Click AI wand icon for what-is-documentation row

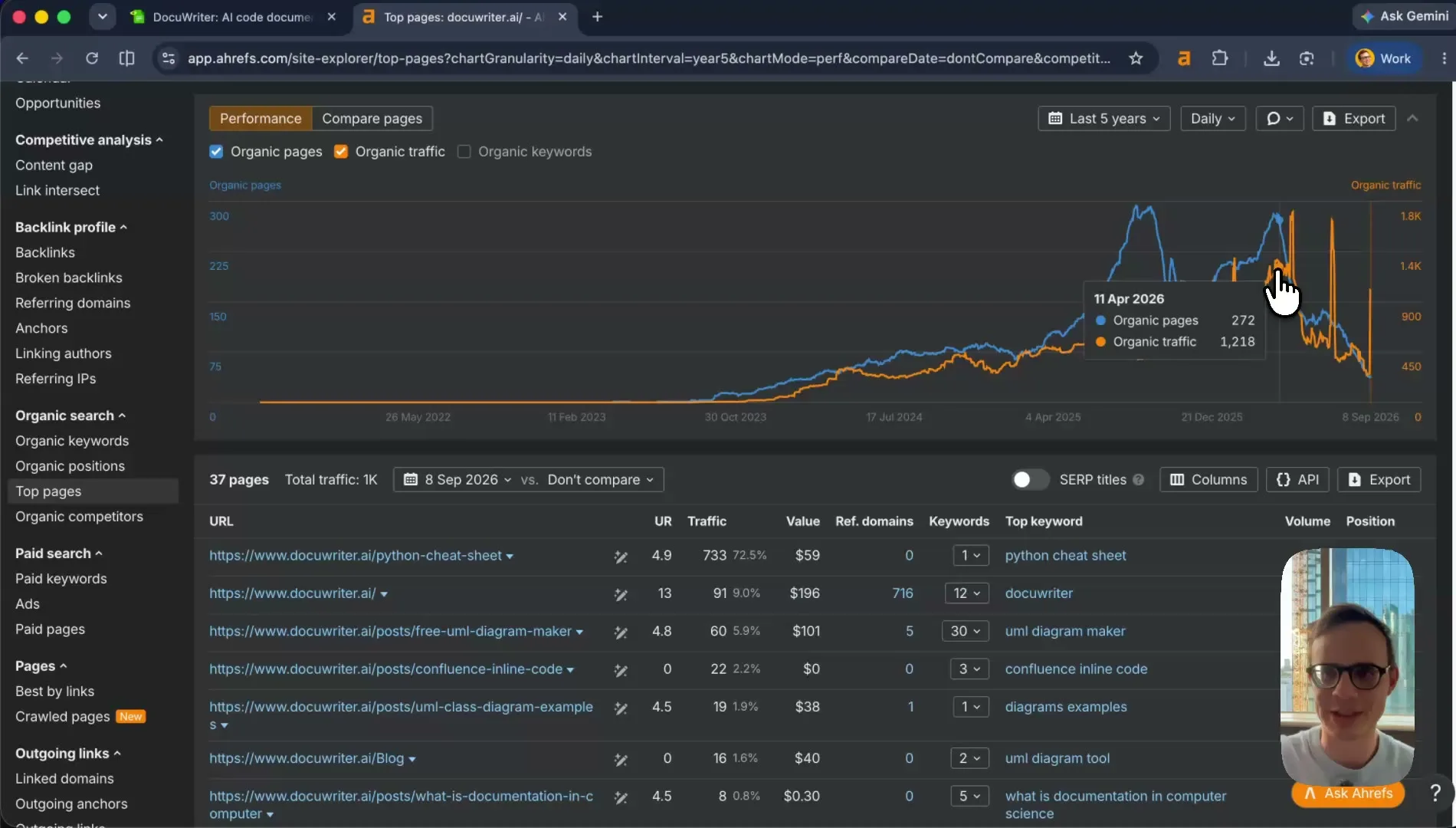621,797
